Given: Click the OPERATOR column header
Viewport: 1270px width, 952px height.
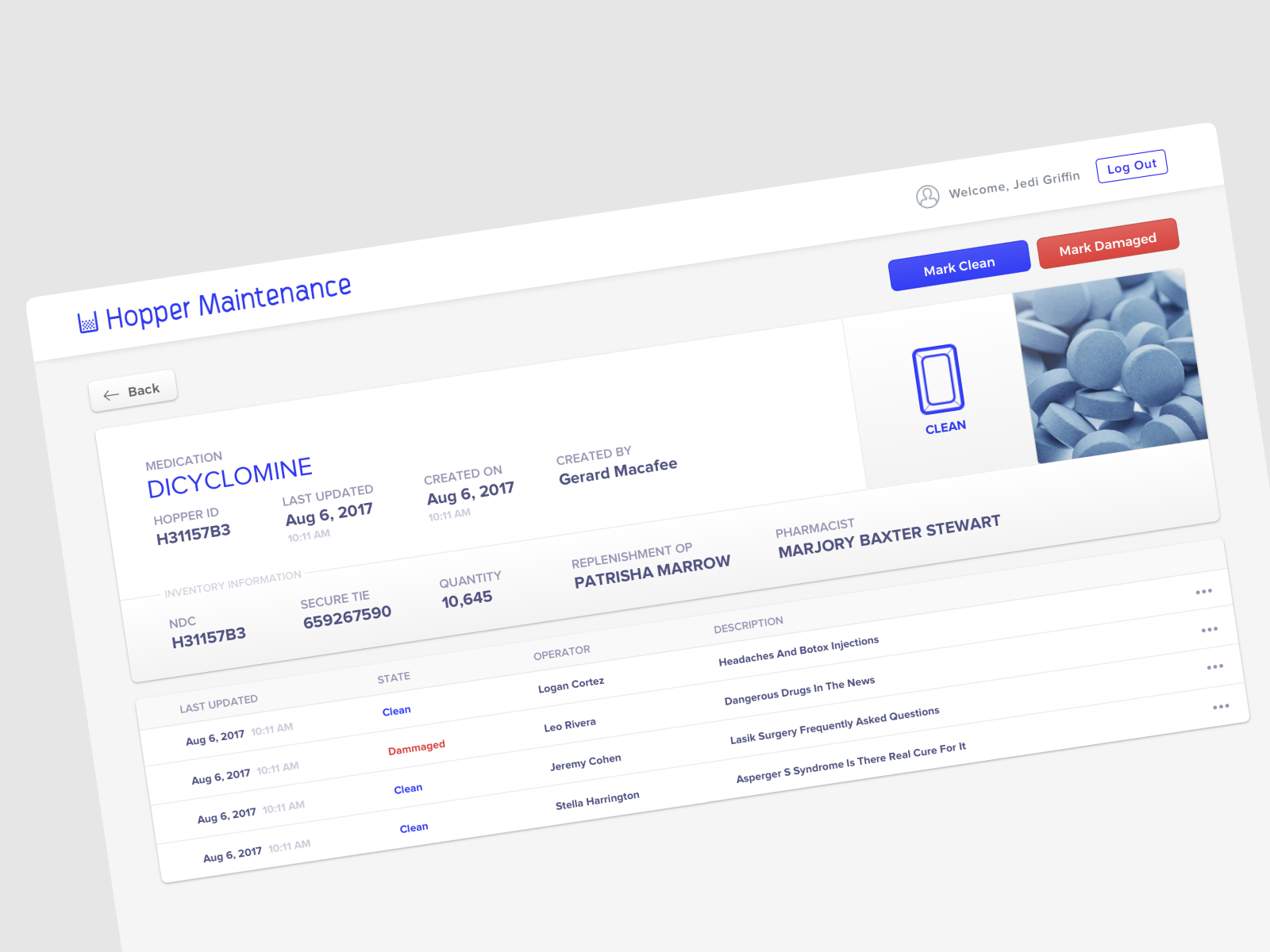Looking at the screenshot, I should (561, 652).
